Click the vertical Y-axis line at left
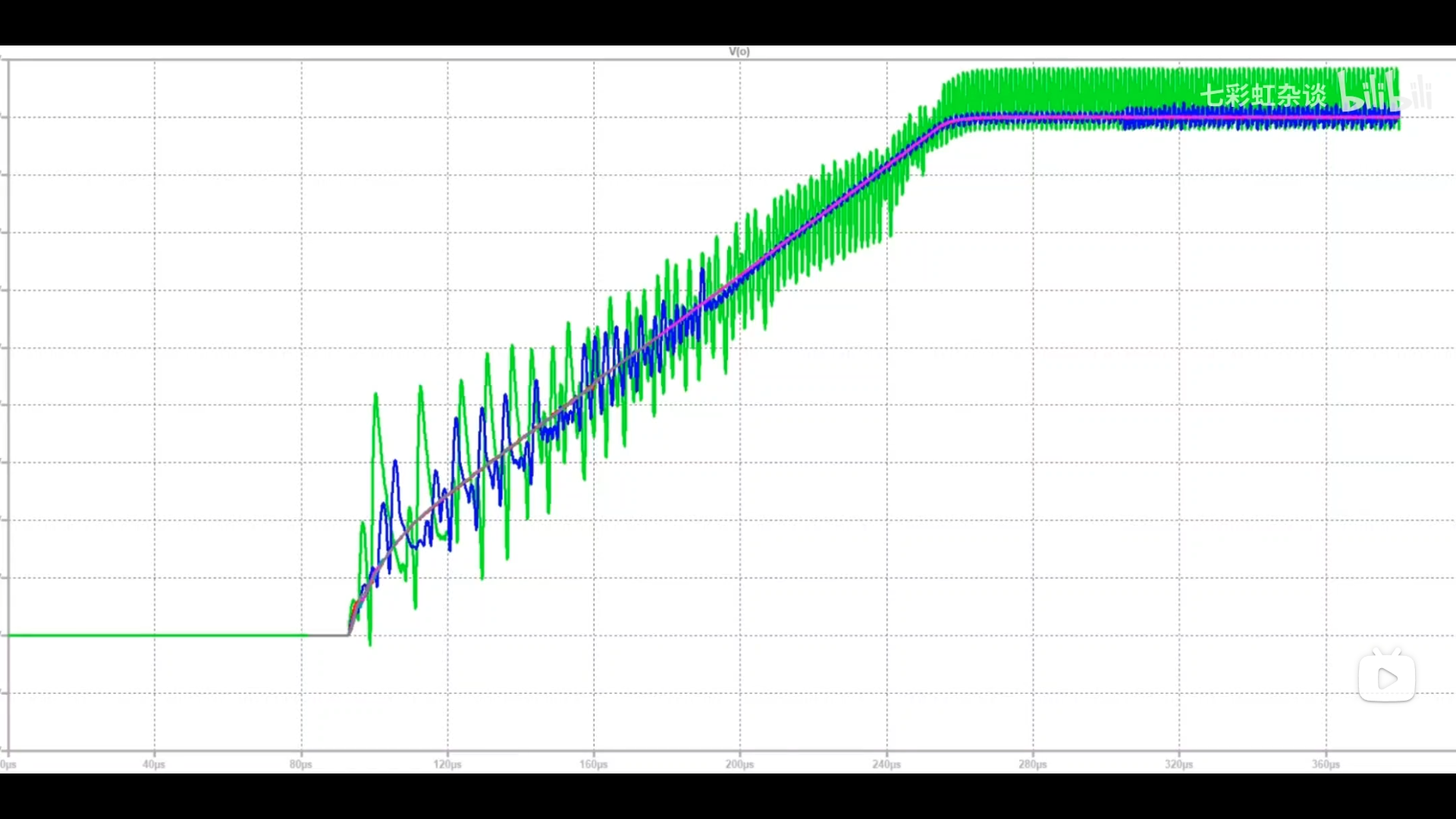 pos(9,379)
